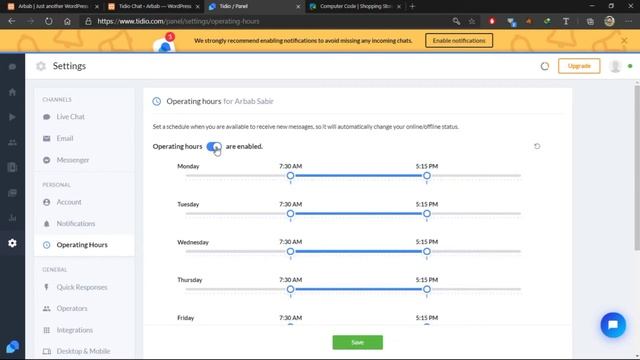Open conversations icon in left sidebar
The image size is (640, 360).
(x=12, y=67)
